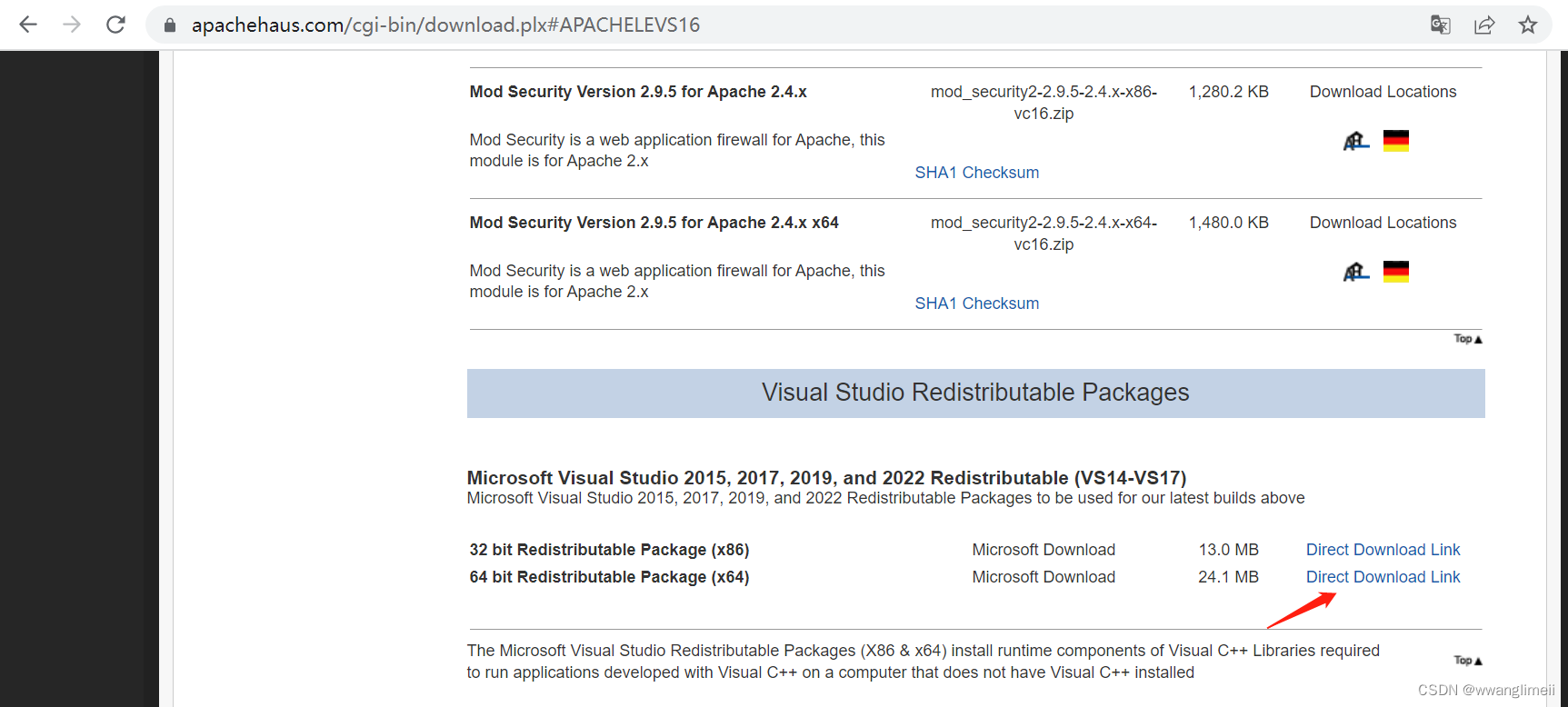Bookmark this page with star icon
This screenshot has width=1568, height=707.
pyautogui.click(x=1528, y=25)
